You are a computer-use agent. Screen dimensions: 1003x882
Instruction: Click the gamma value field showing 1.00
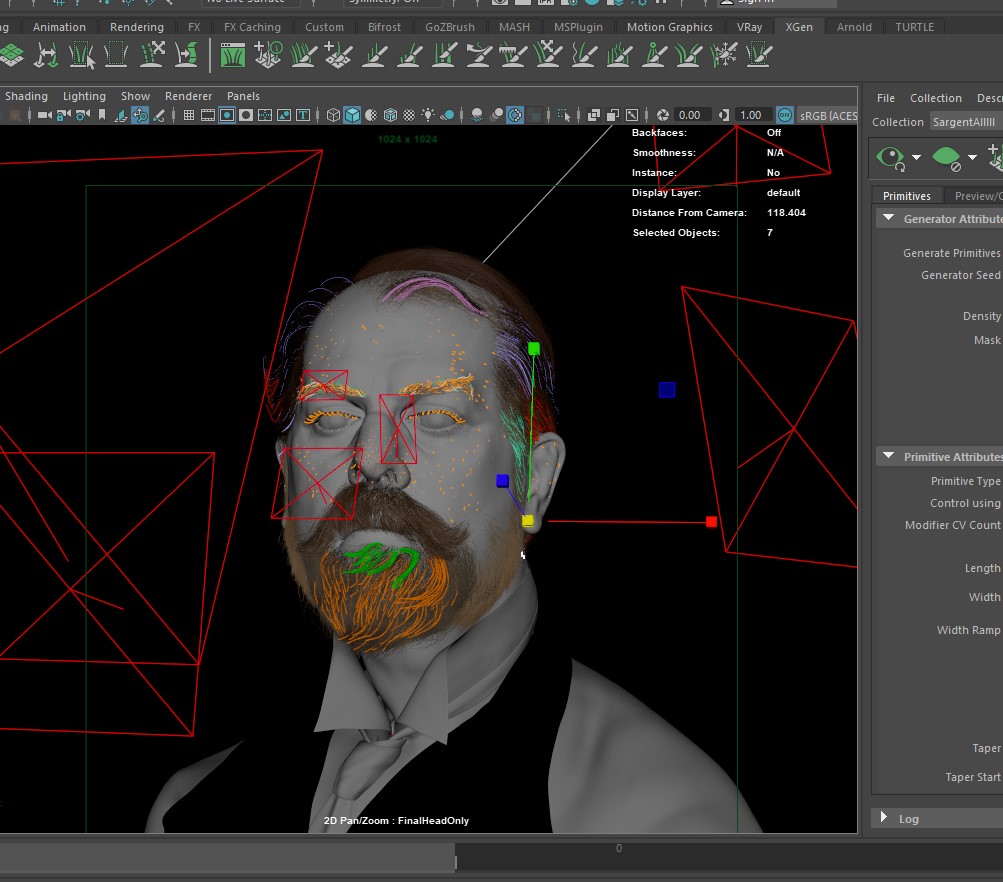pyautogui.click(x=752, y=115)
